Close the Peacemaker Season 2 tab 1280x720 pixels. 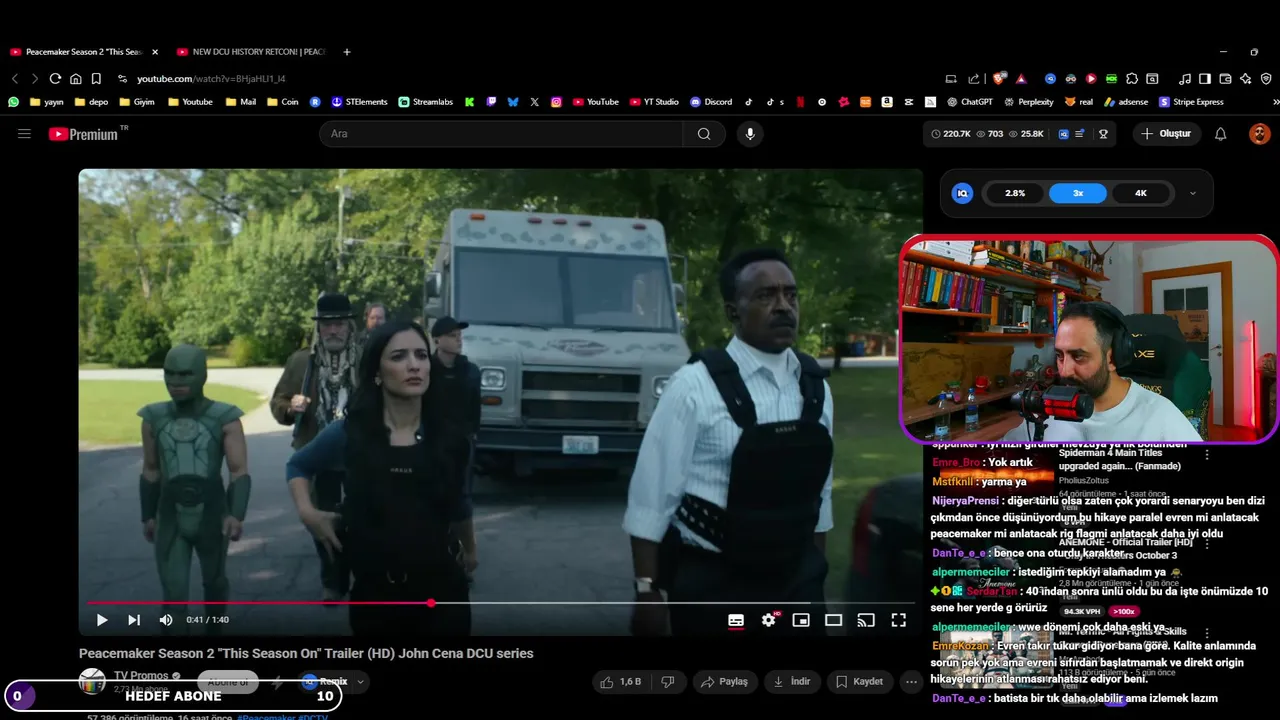coord(155,52)
